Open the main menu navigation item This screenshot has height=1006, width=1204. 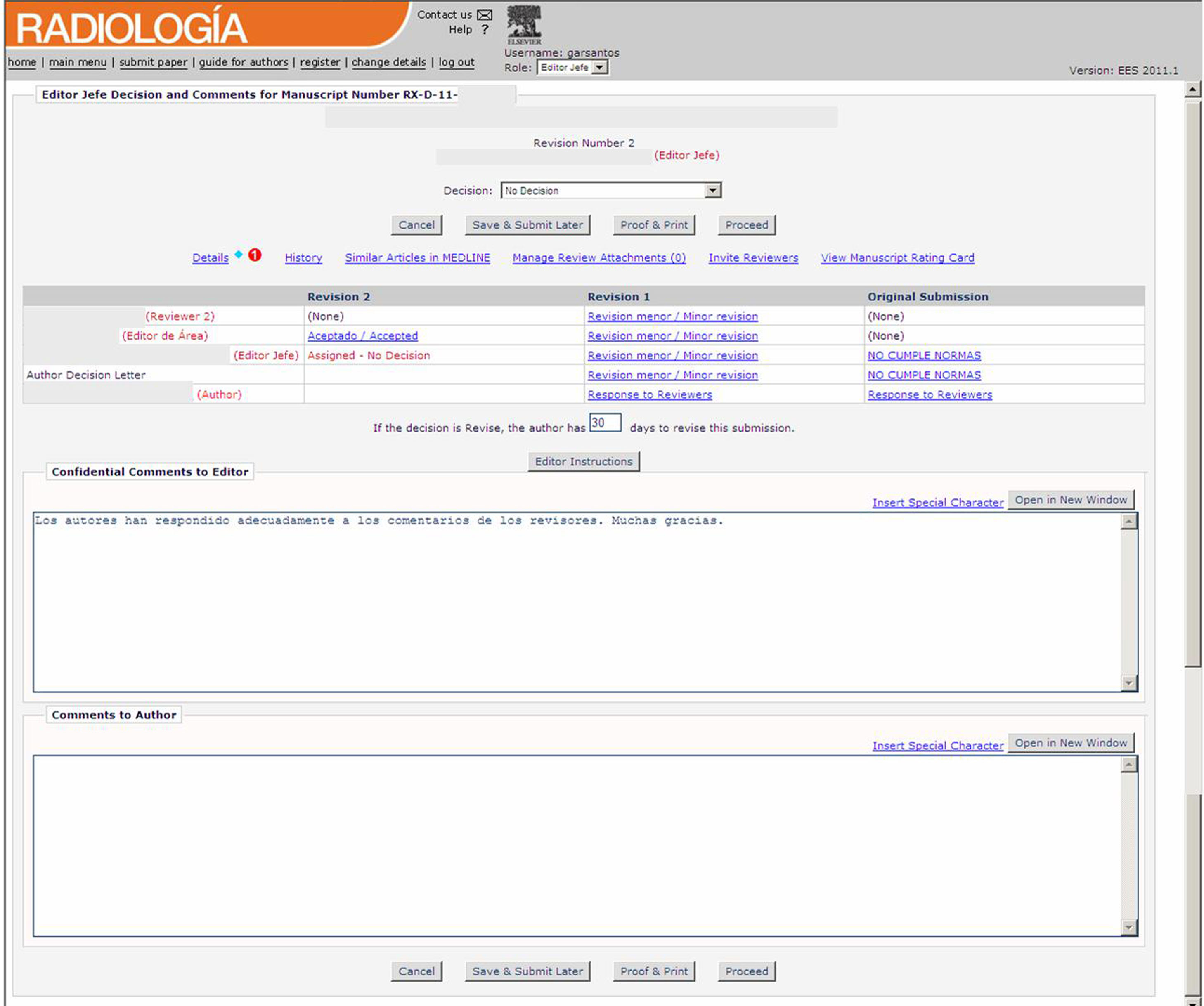78,62
